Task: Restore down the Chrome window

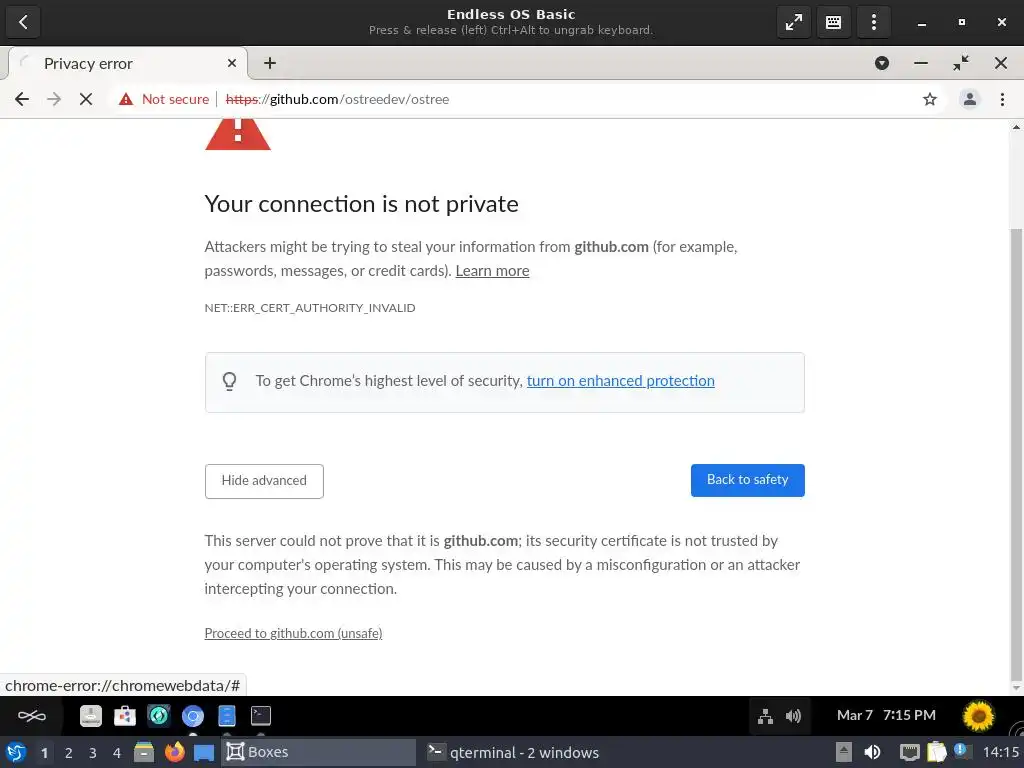Action: click(x=961, y=63)
